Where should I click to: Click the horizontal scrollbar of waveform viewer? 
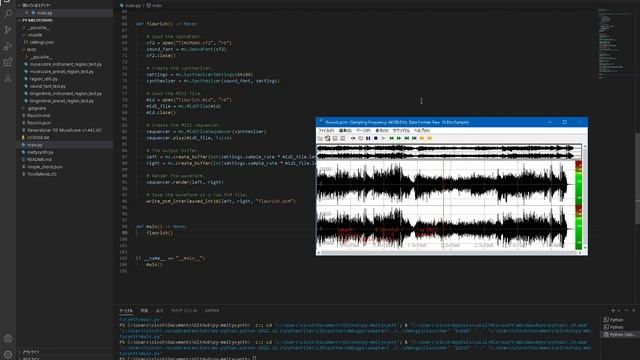449,253
